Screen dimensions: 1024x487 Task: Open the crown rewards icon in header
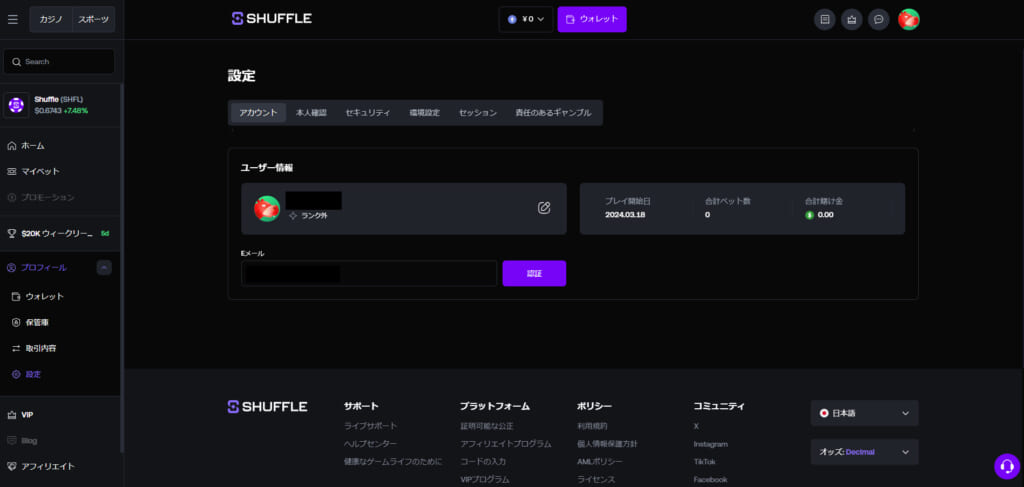[852, 20]
